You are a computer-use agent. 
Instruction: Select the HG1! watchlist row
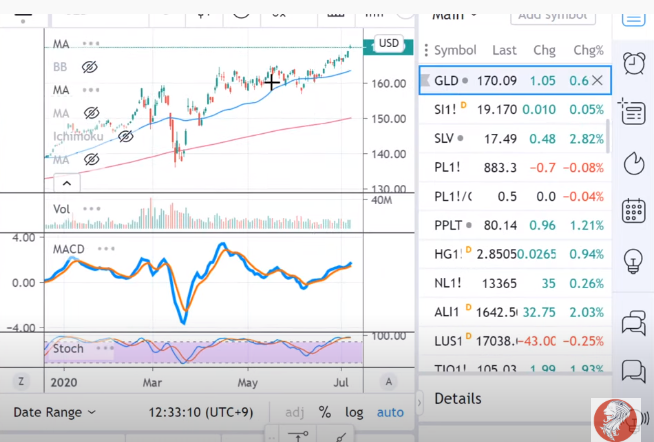(515, 254)
